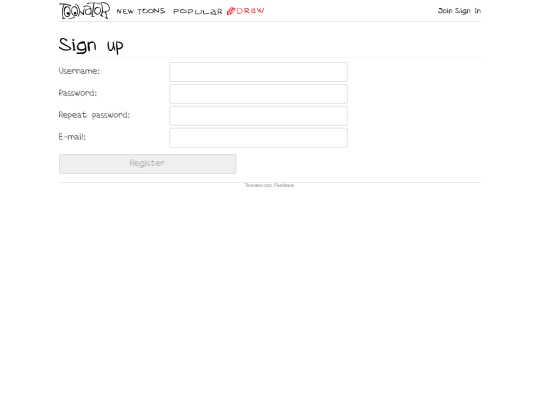Focus the Password input field

click(x=258, y=94)
